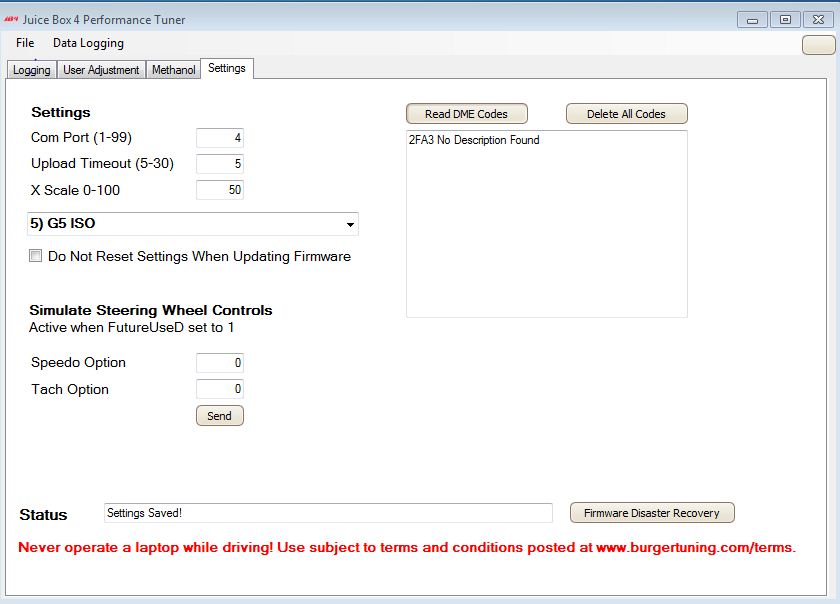Click the Juice Box title bar icon
Image resolution: width=840 pixels, height=604 pixels.
[11, 19]
